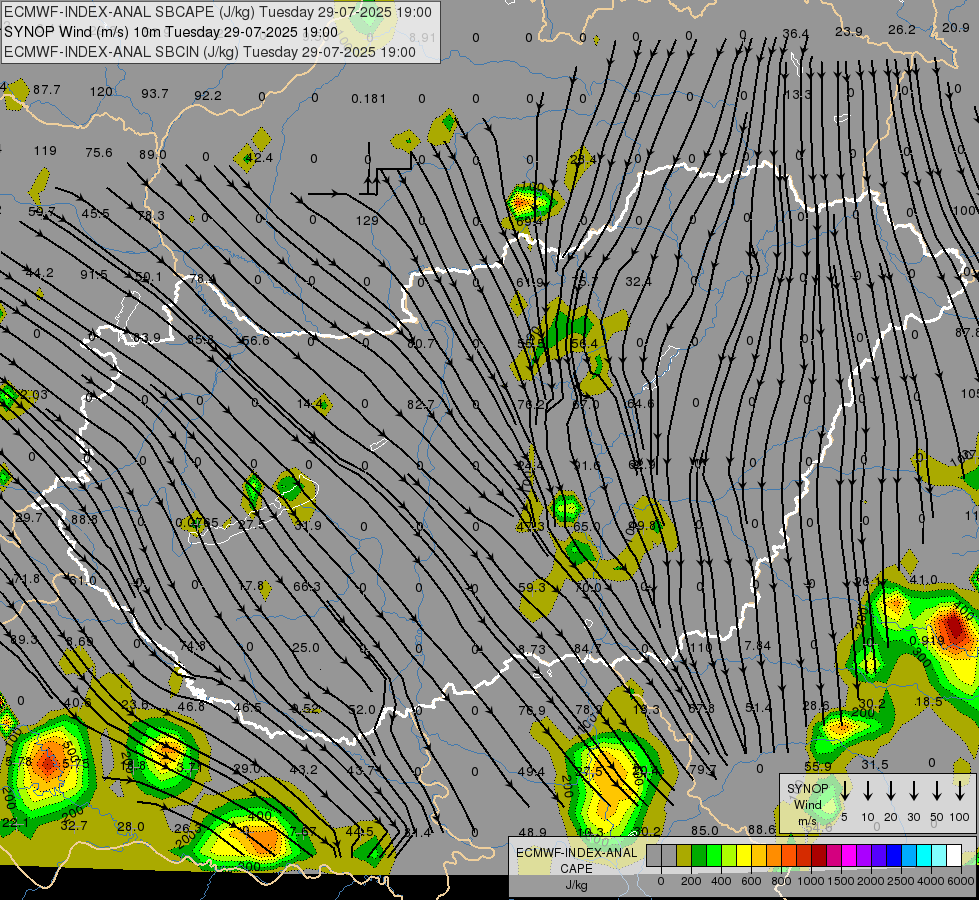Screen dimensions: 979x900
Task: Click the 20 m/s arrow in SYNOP Wind legend
Action: point(891,790)
